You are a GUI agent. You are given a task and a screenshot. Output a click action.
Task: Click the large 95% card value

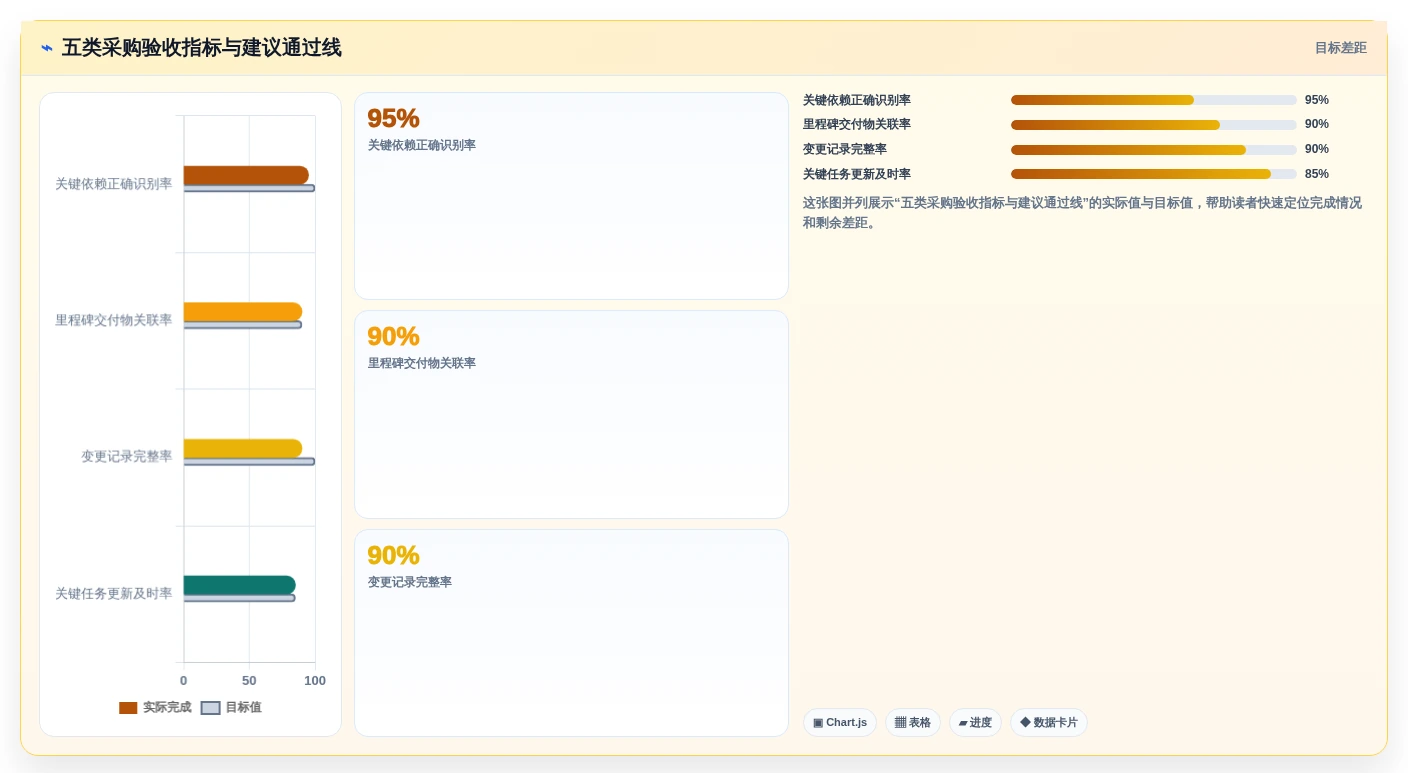click(x=393, y=118)
